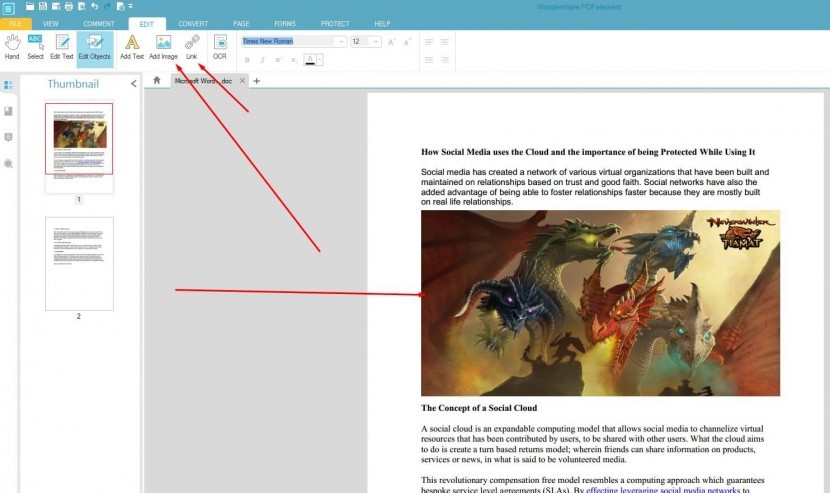
Task: Increase the font size
Action: (392, 42)
